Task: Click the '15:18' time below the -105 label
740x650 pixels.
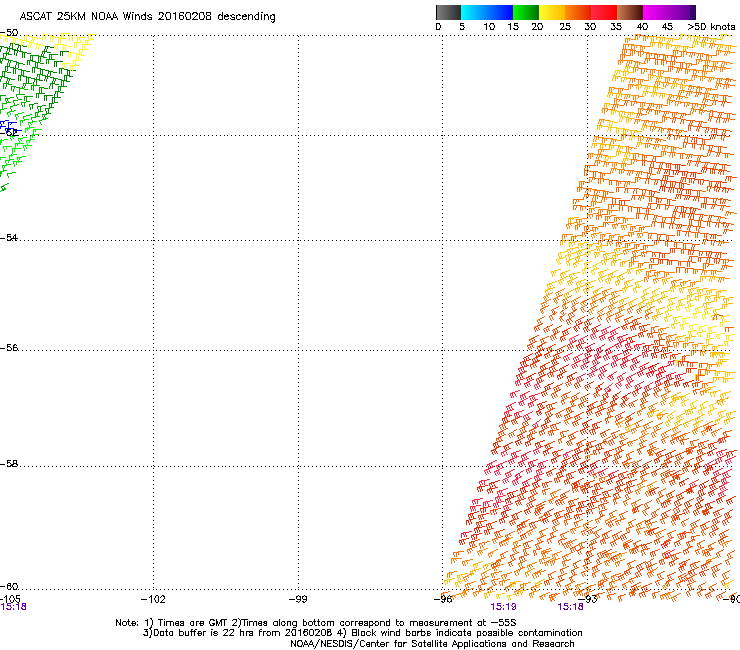Action: coord(13,607)
